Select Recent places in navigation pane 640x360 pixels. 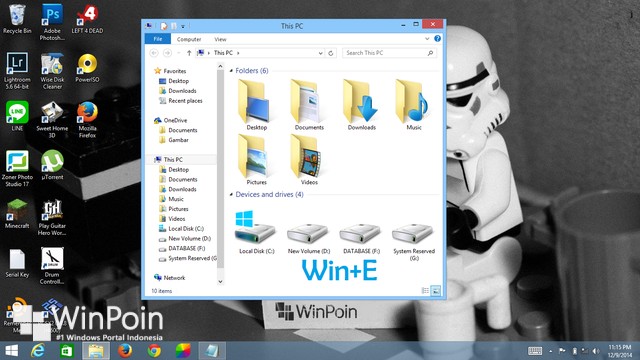click(181, 101)
